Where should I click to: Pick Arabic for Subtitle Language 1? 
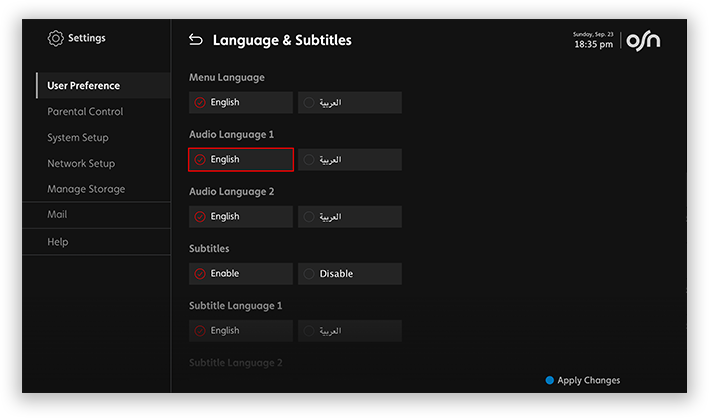coord(349,330)
